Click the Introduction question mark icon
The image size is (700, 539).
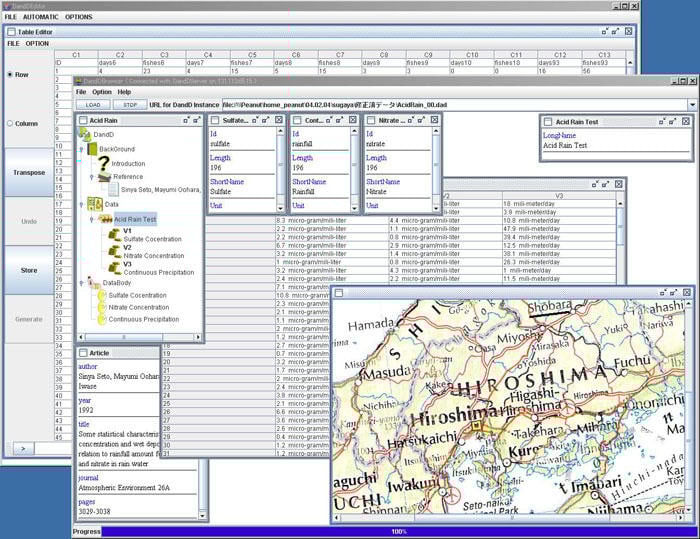[104, 163]
